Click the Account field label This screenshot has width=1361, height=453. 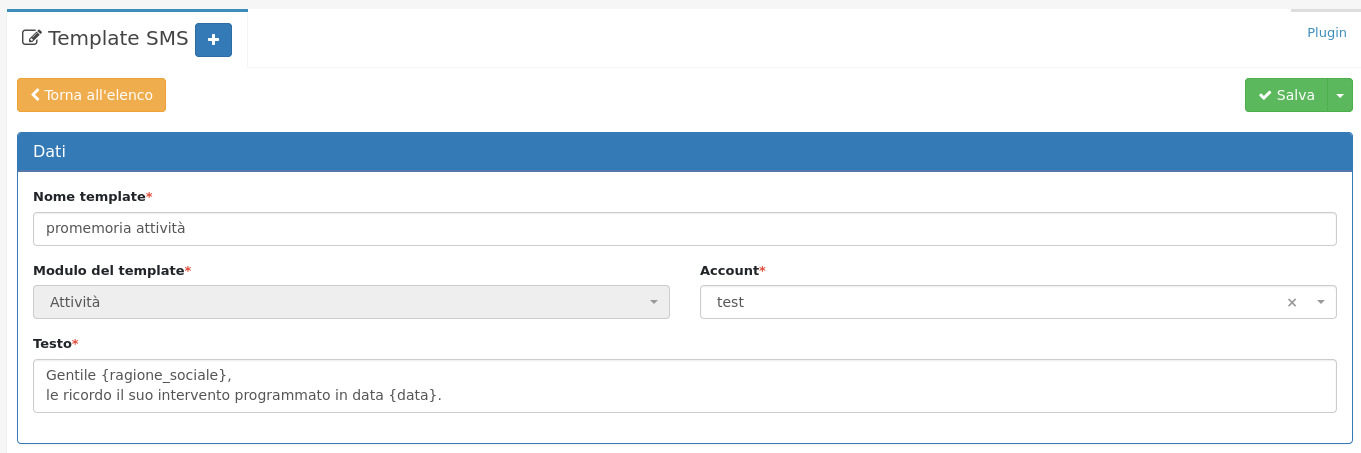pos(729,270)
